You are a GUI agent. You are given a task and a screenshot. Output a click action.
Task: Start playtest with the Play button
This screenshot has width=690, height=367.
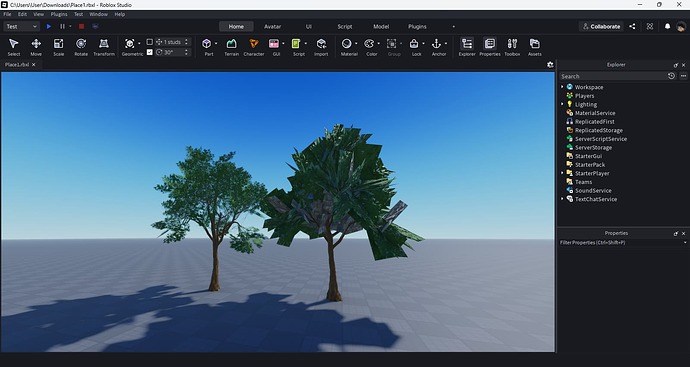click(x=49, y=26)
